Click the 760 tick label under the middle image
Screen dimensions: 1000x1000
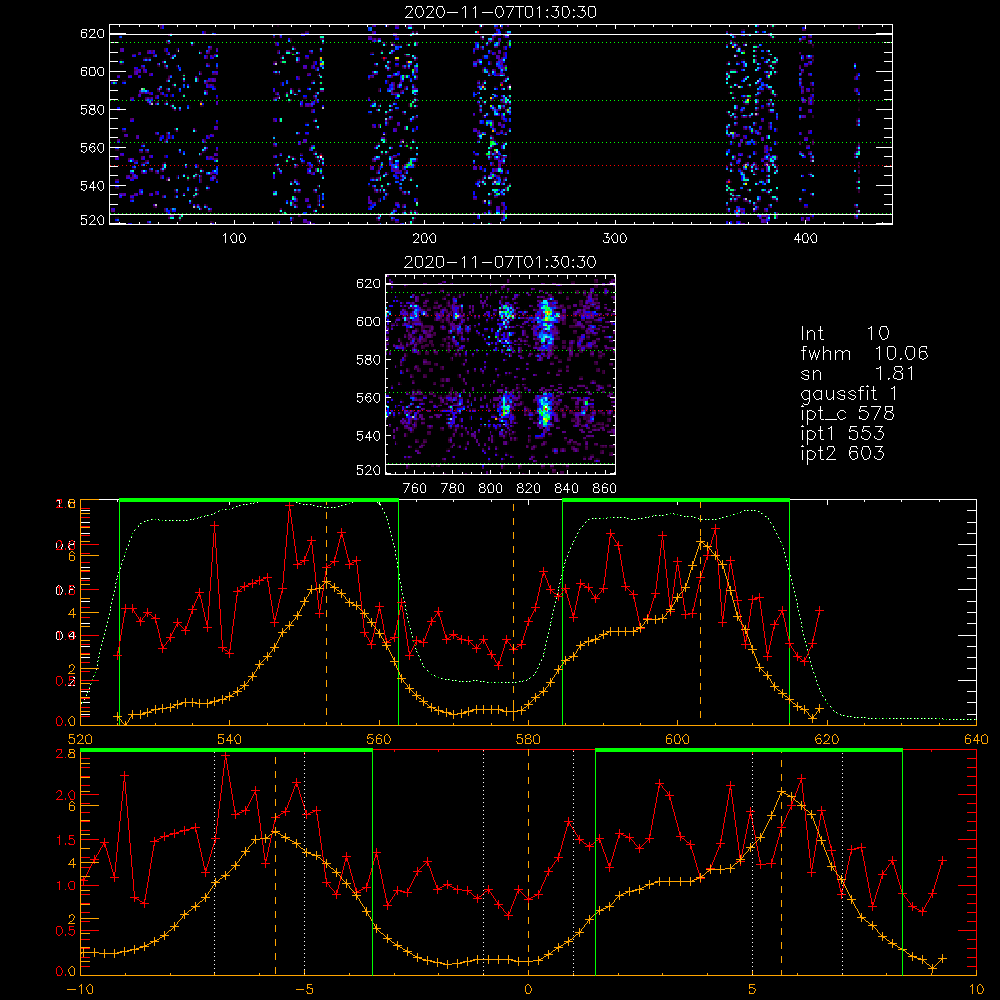[x=415, y=489]
